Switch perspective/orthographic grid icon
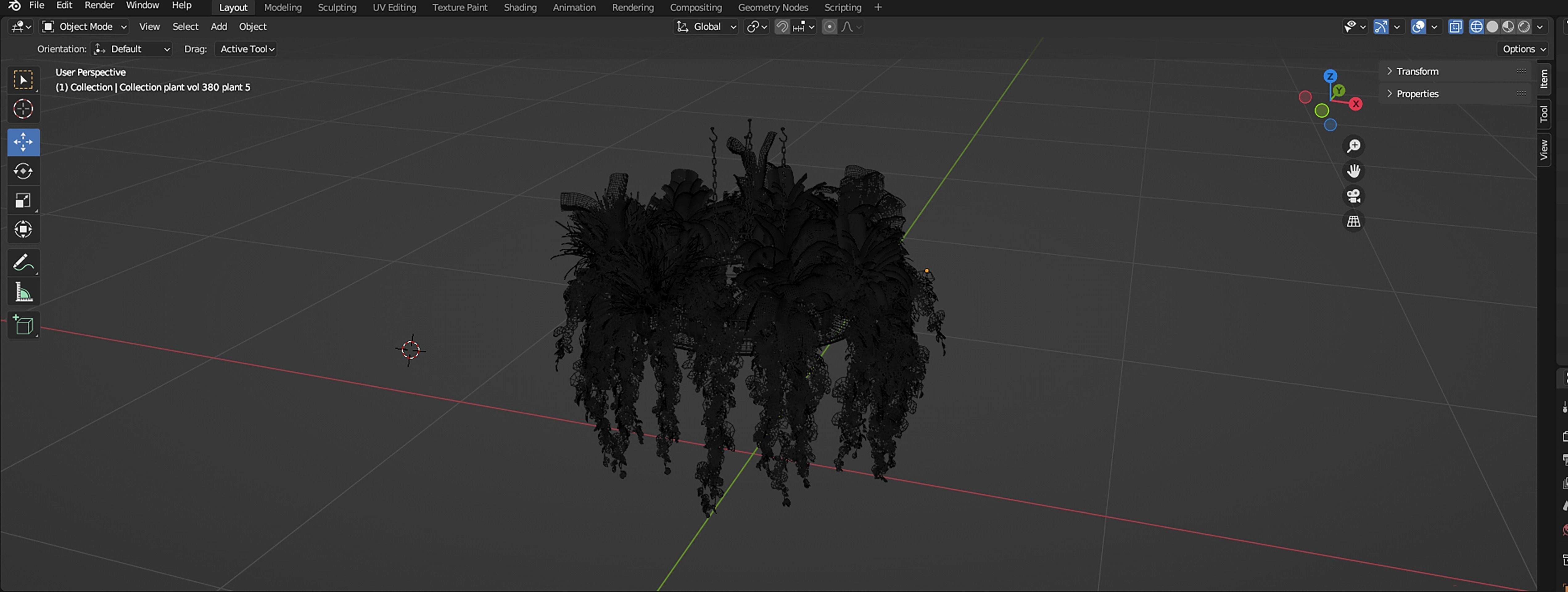Image resolution: width=1568 pixels, height=592 pixels. 1353,221
